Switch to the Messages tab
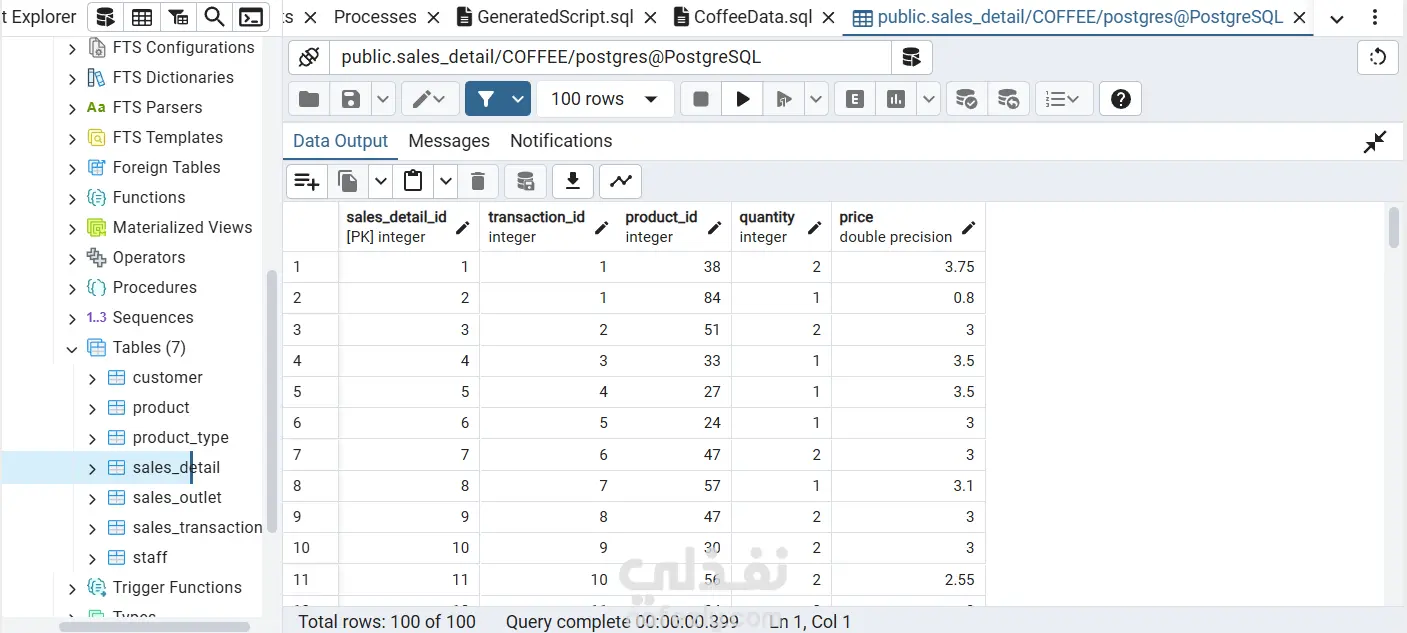The image size is (1407, 633). tap(449, 141)
